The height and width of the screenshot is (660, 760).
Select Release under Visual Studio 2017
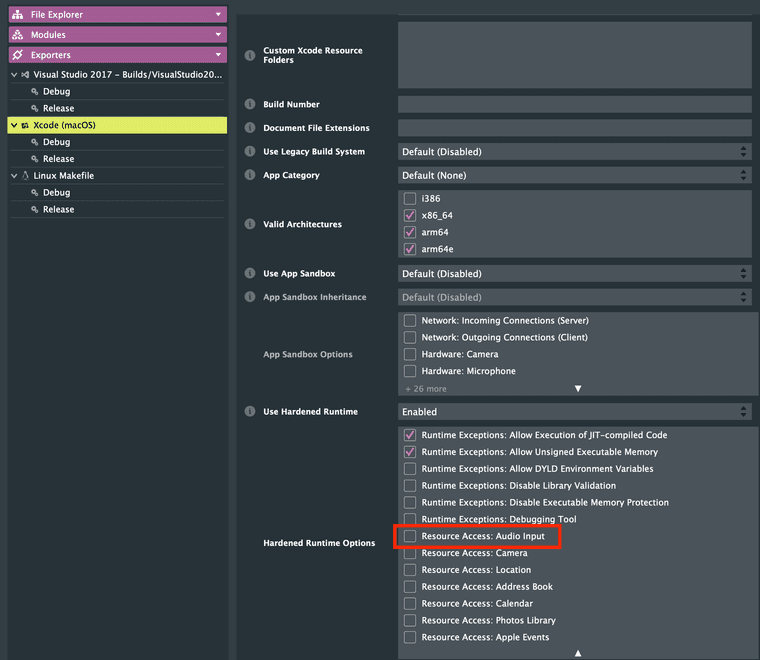pos(58,108)
